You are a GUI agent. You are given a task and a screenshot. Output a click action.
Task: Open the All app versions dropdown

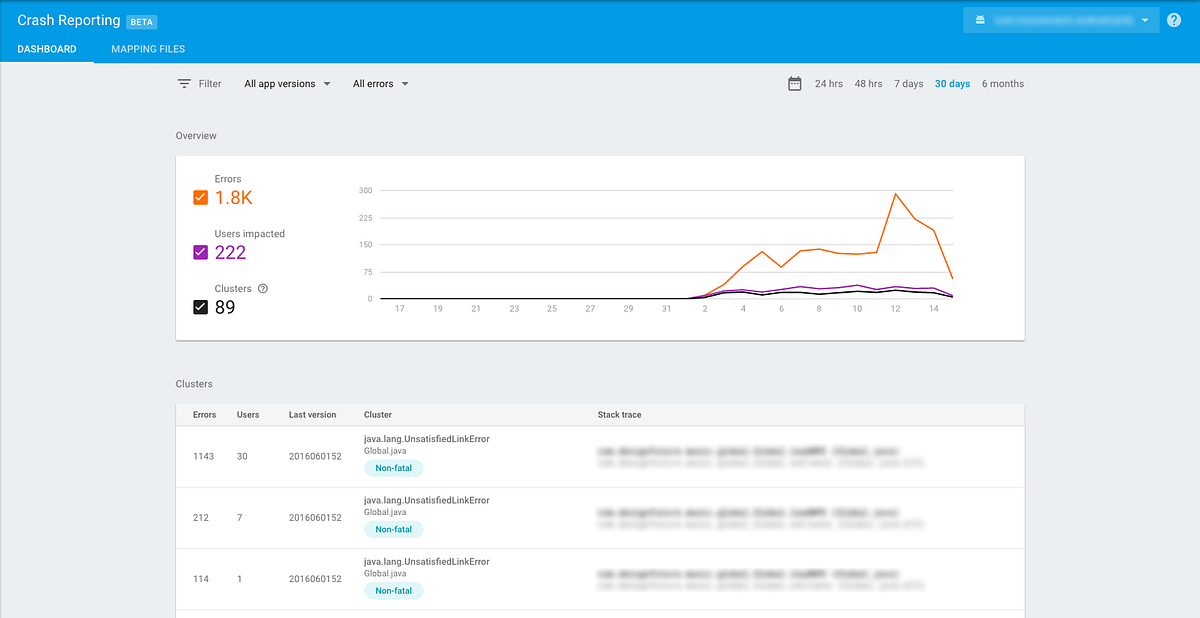[x=286, y=84]
